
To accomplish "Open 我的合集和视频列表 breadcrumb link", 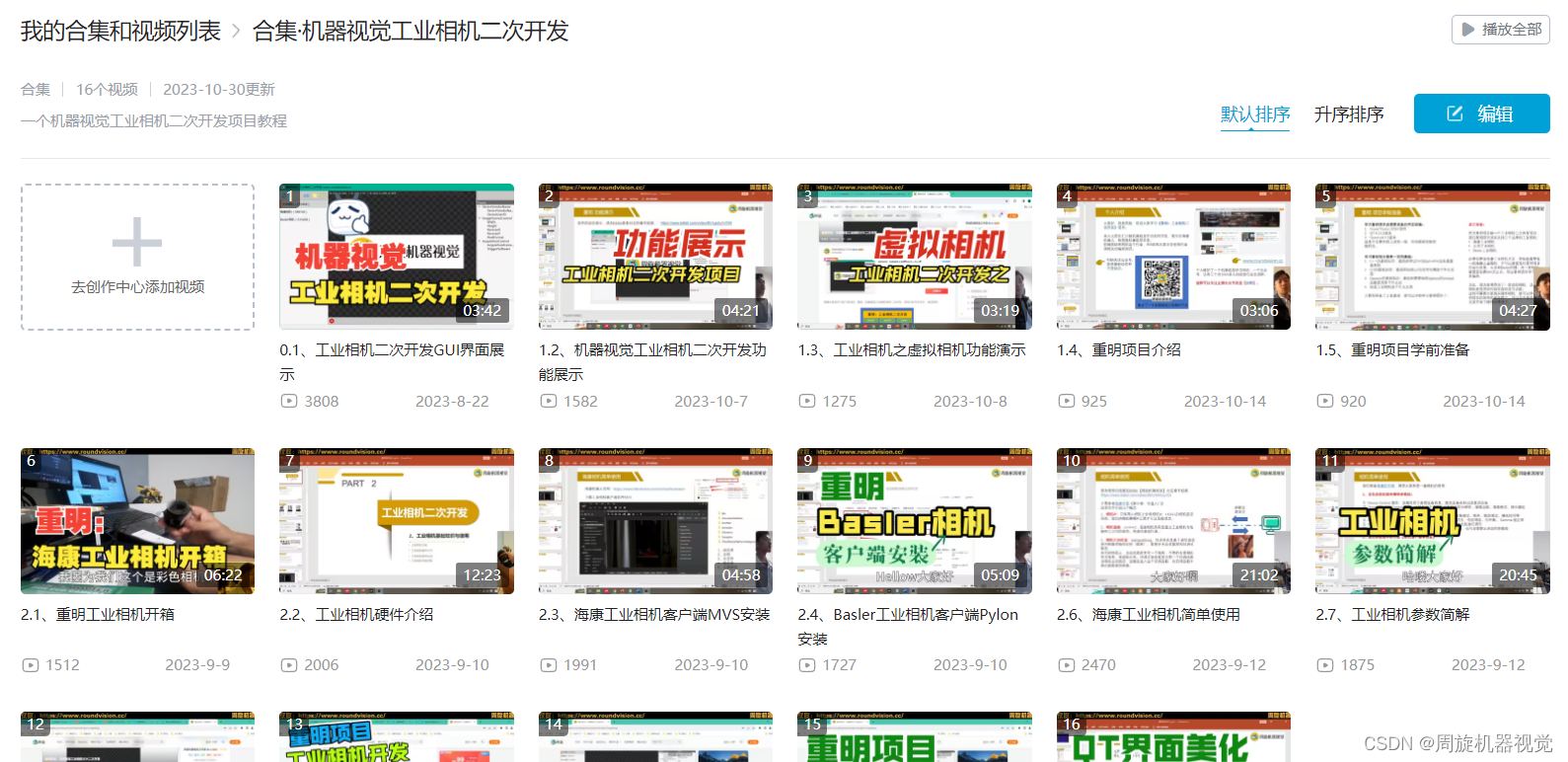I will [120, 31].
